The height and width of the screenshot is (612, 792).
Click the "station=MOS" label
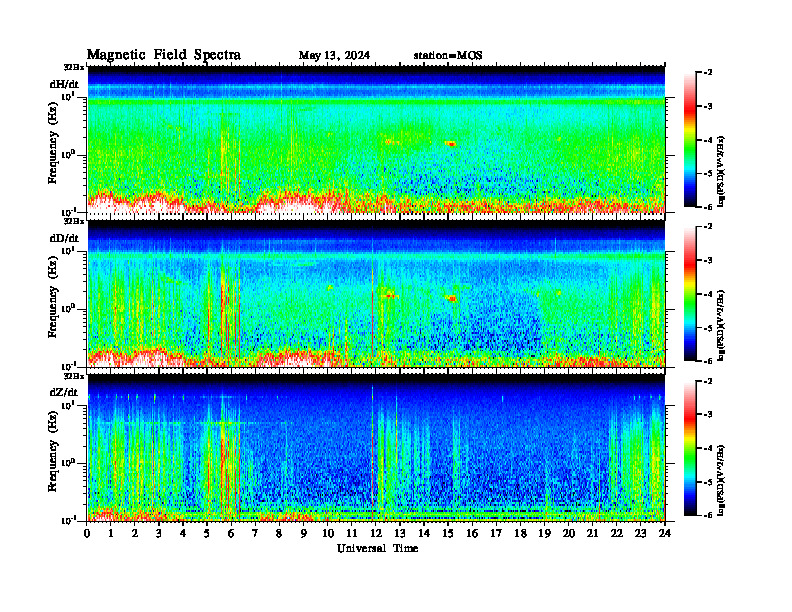point(448,55)
